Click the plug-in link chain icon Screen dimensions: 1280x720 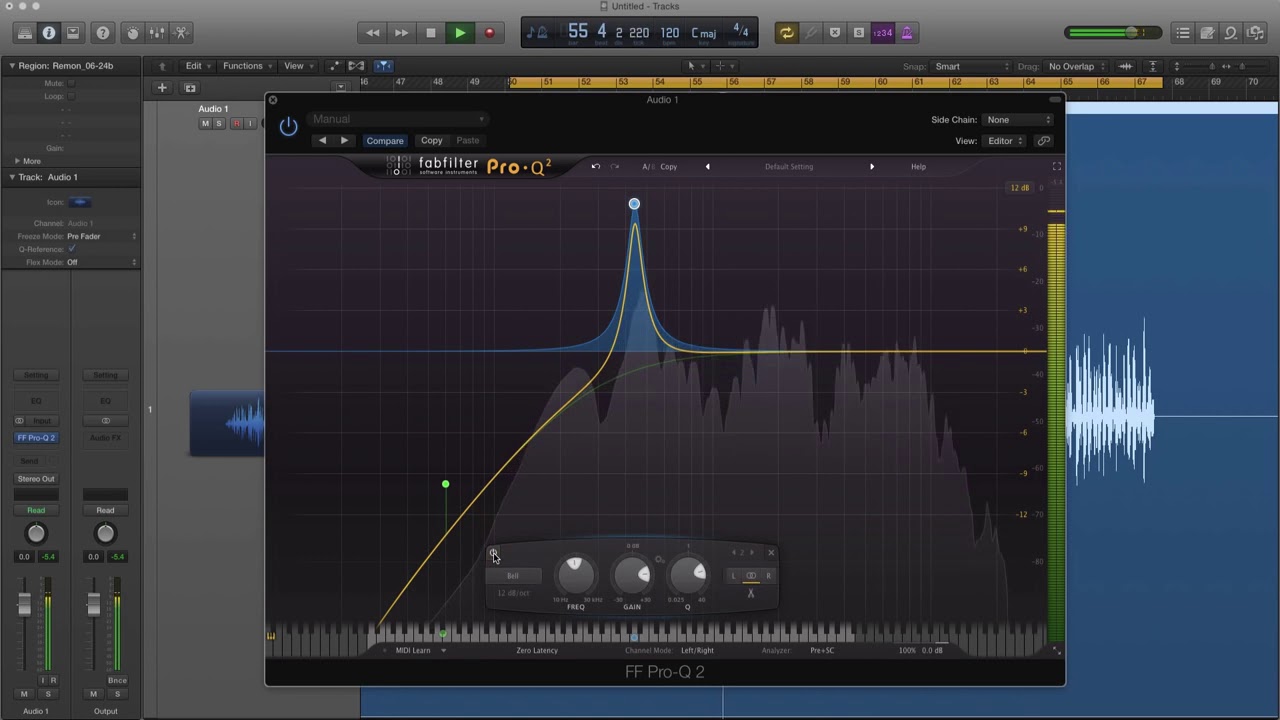pos(1043,141)
